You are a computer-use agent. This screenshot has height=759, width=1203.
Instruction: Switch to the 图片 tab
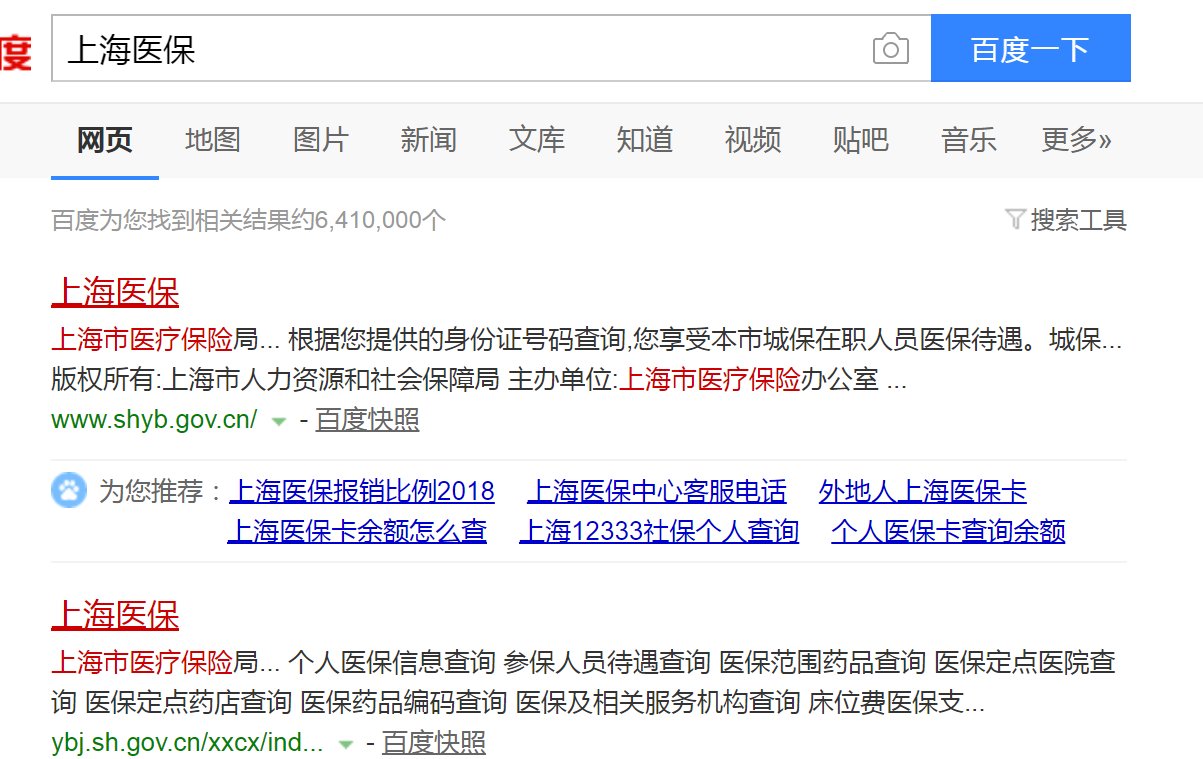point(319,140)
